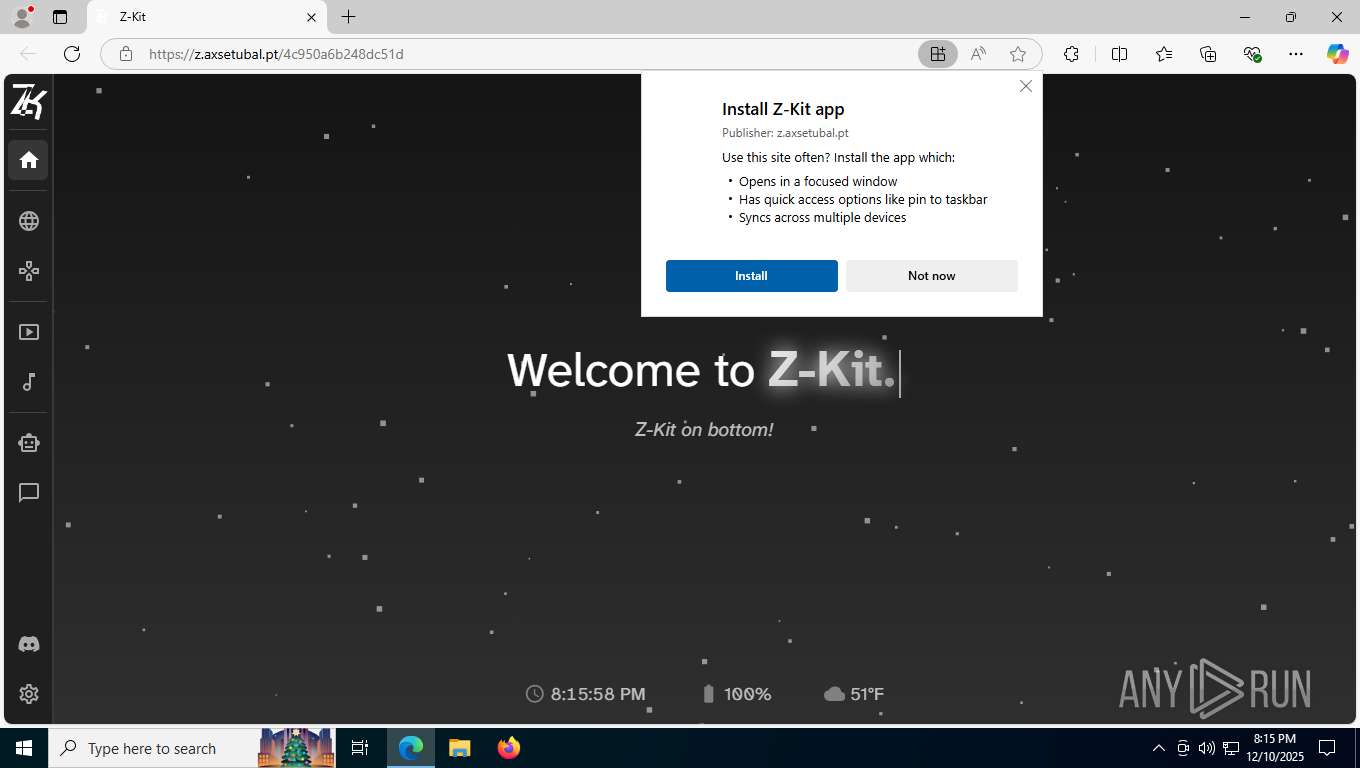Click the battery 100% indicator

pos(735,694)
